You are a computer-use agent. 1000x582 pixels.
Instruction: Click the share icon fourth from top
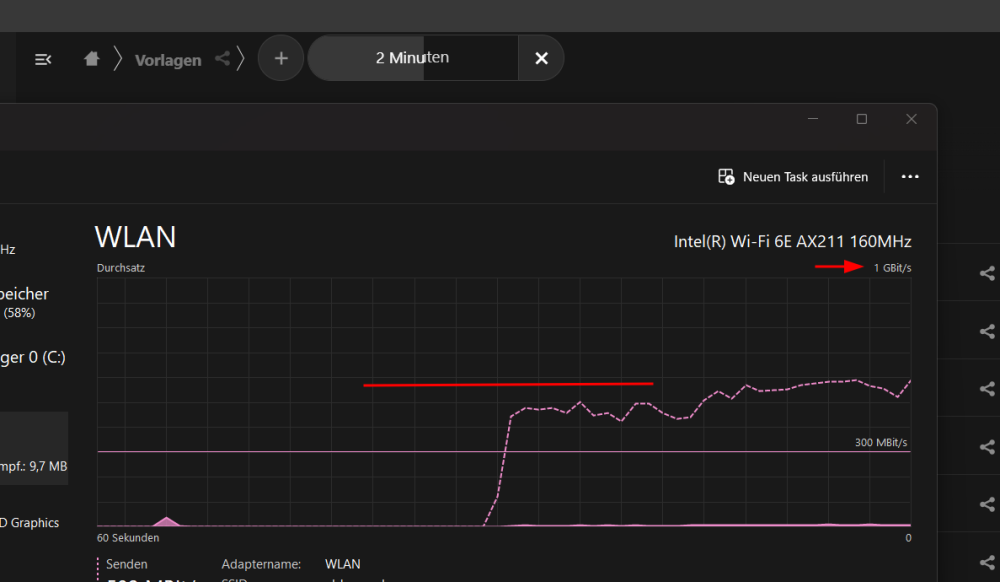(987, 446)
